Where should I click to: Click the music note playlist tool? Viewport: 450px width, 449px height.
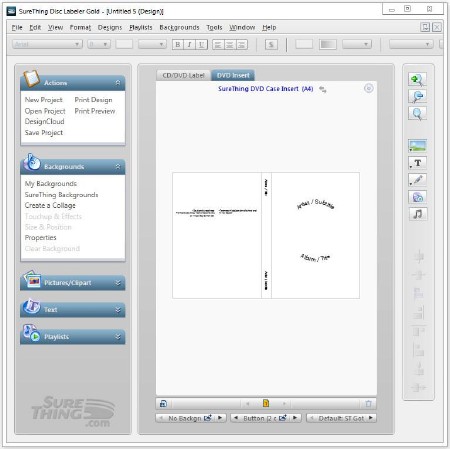coord(417,214)
